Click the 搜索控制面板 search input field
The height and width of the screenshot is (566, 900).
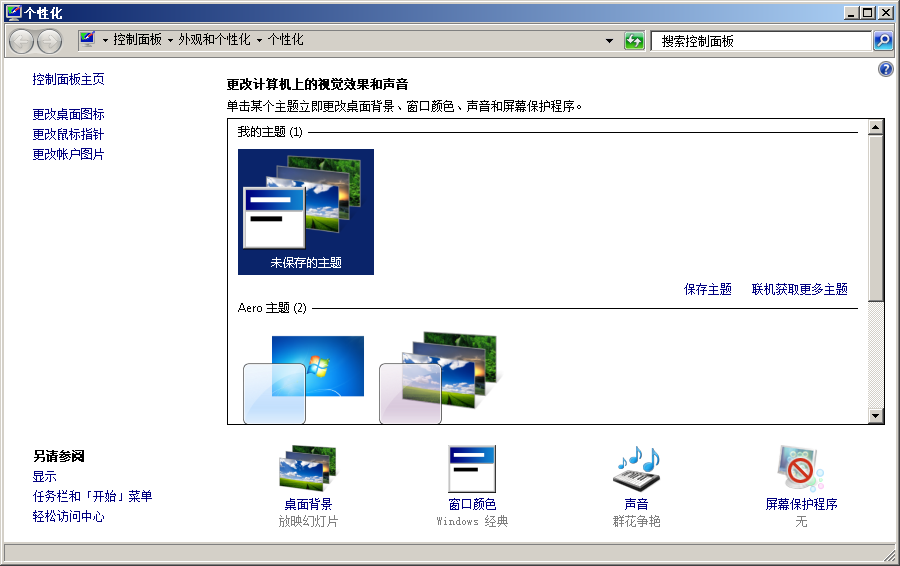[760, 41]
